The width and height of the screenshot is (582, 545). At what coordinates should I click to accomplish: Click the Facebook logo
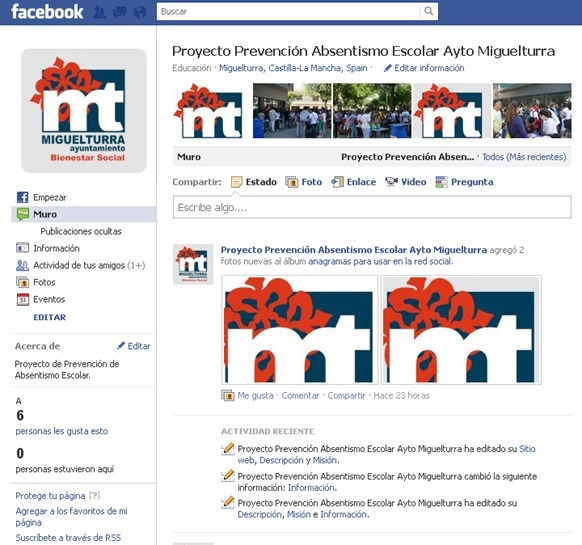[47, 12]
